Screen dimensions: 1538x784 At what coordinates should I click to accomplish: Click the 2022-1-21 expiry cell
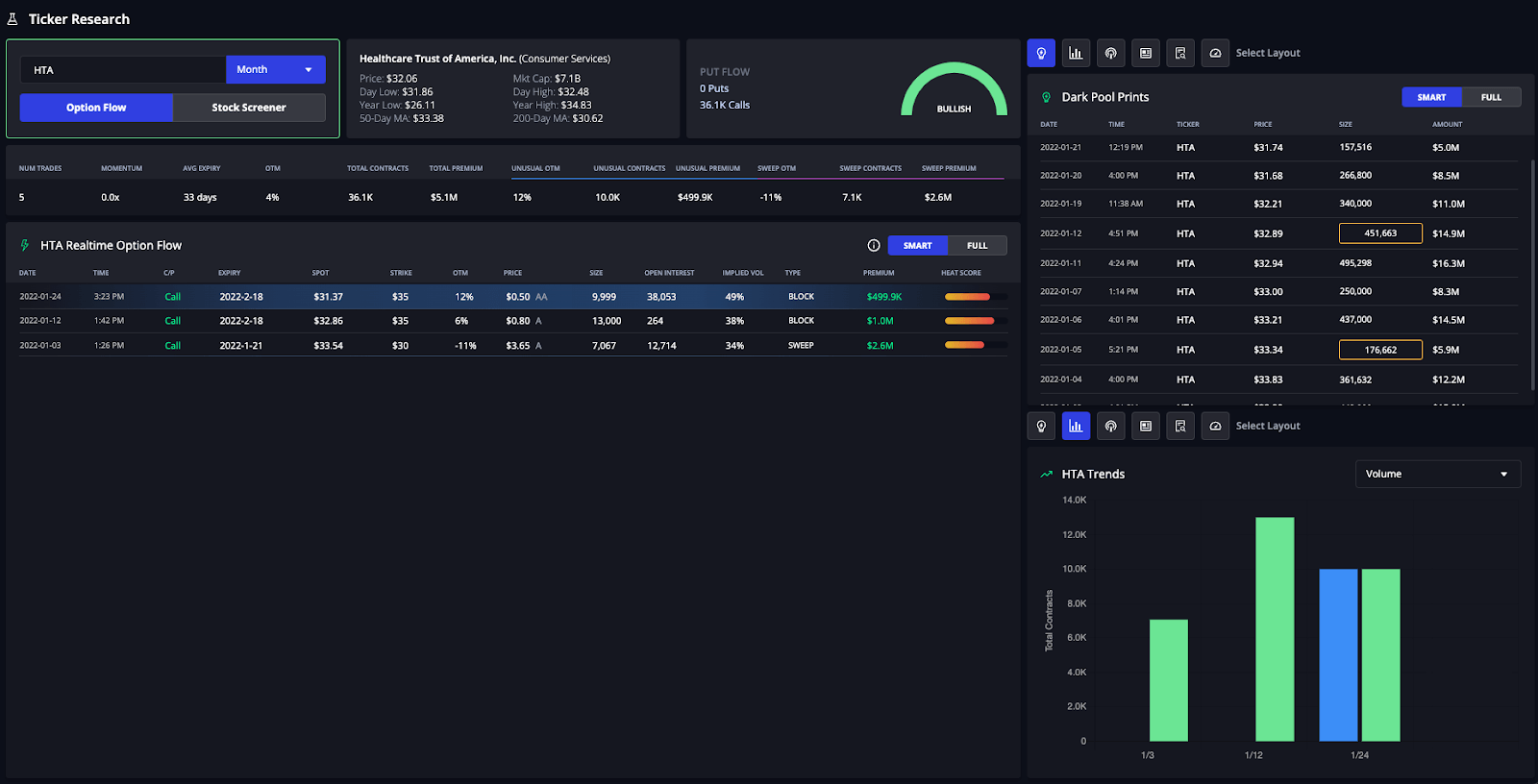(x=240, y=346)
